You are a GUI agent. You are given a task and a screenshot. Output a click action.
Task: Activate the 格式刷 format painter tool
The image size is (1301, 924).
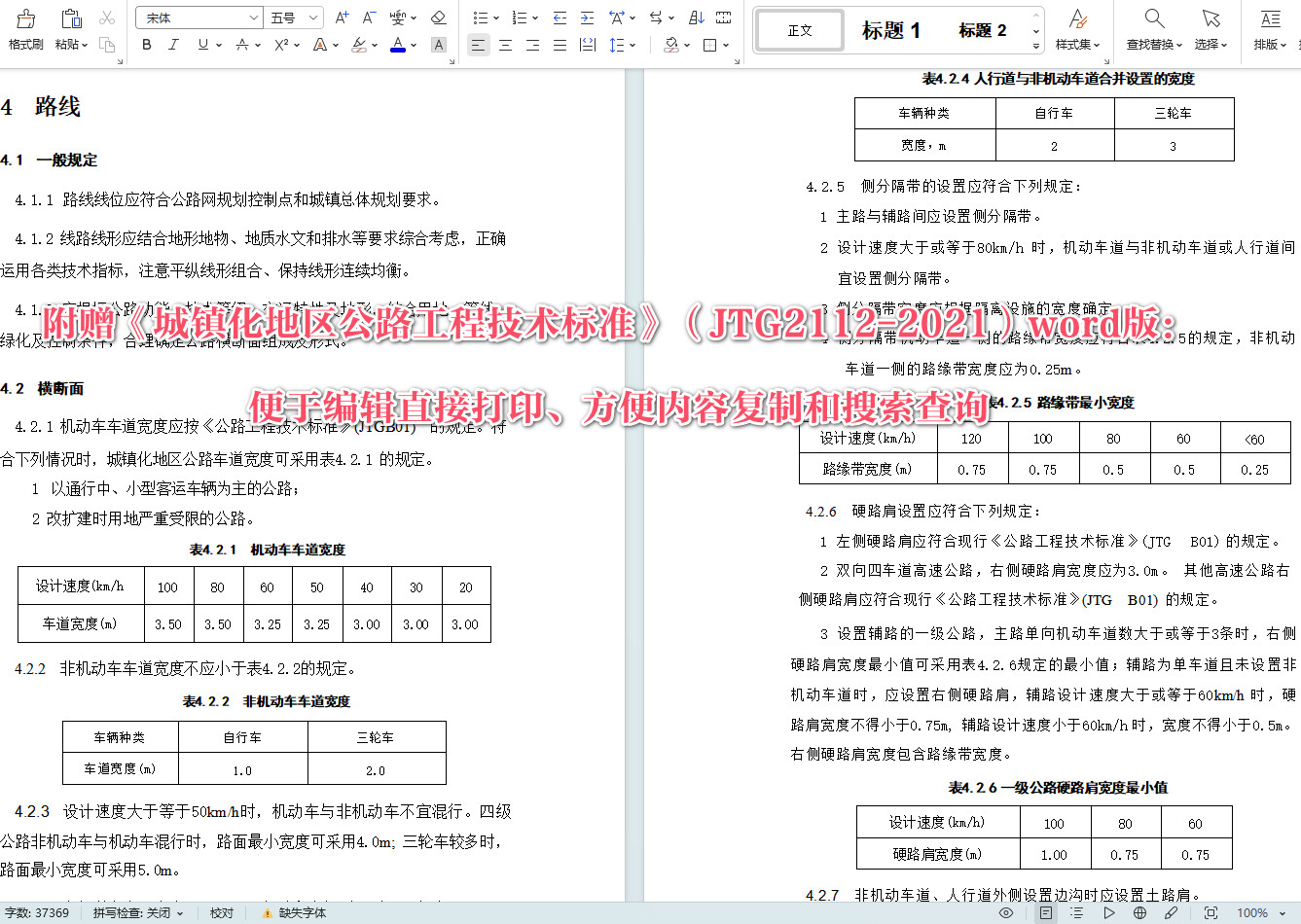coord(23,29)
